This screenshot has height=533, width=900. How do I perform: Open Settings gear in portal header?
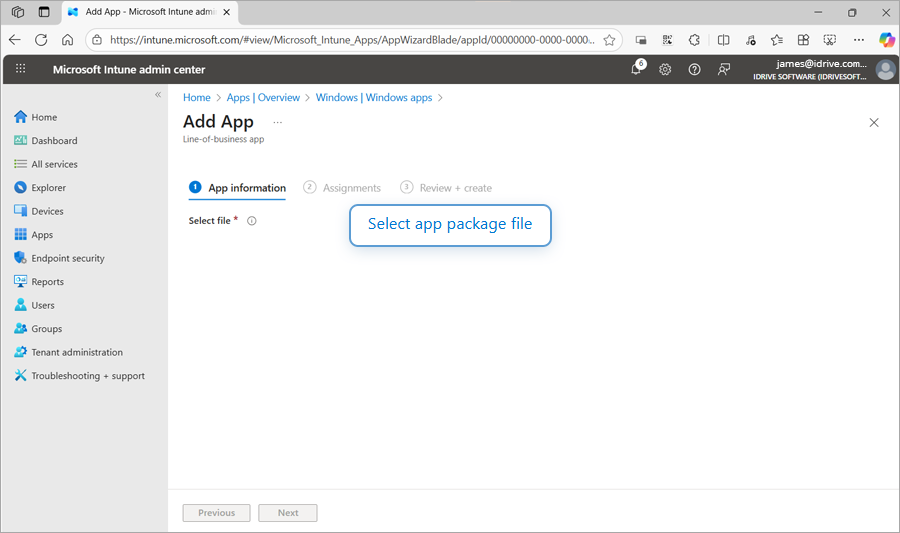665,69
